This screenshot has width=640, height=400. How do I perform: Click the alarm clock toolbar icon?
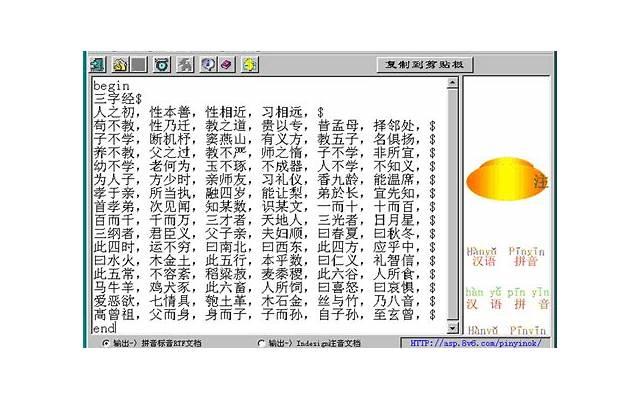coord(161,64)
